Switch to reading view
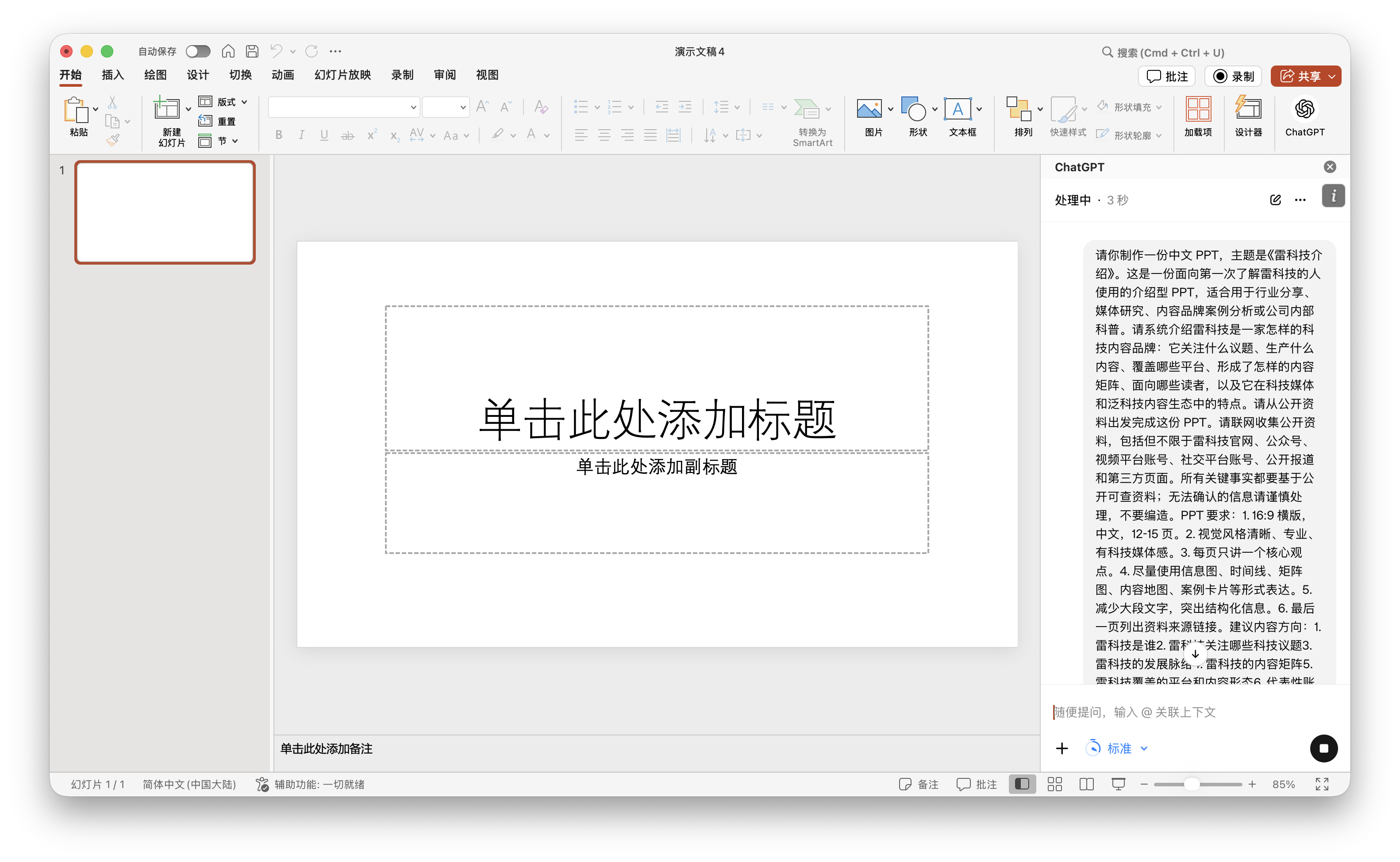This screenshot has width=1400, height=862. pos(1086,784)
